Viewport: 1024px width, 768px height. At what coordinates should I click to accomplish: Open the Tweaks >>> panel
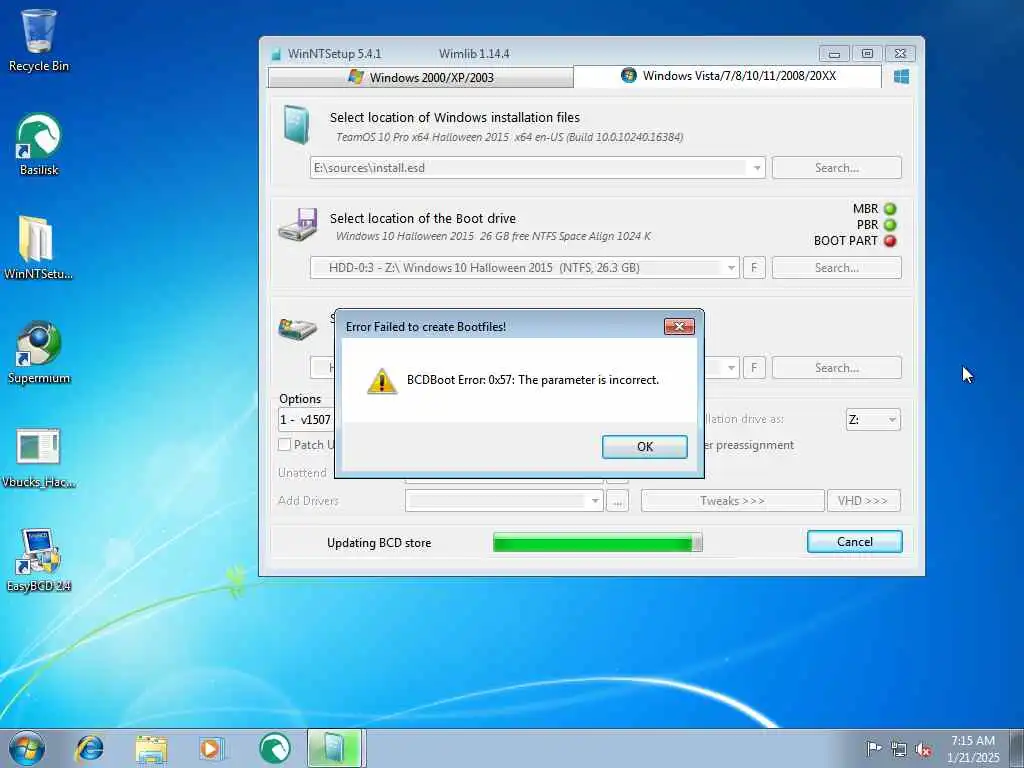tap(732, 501)
